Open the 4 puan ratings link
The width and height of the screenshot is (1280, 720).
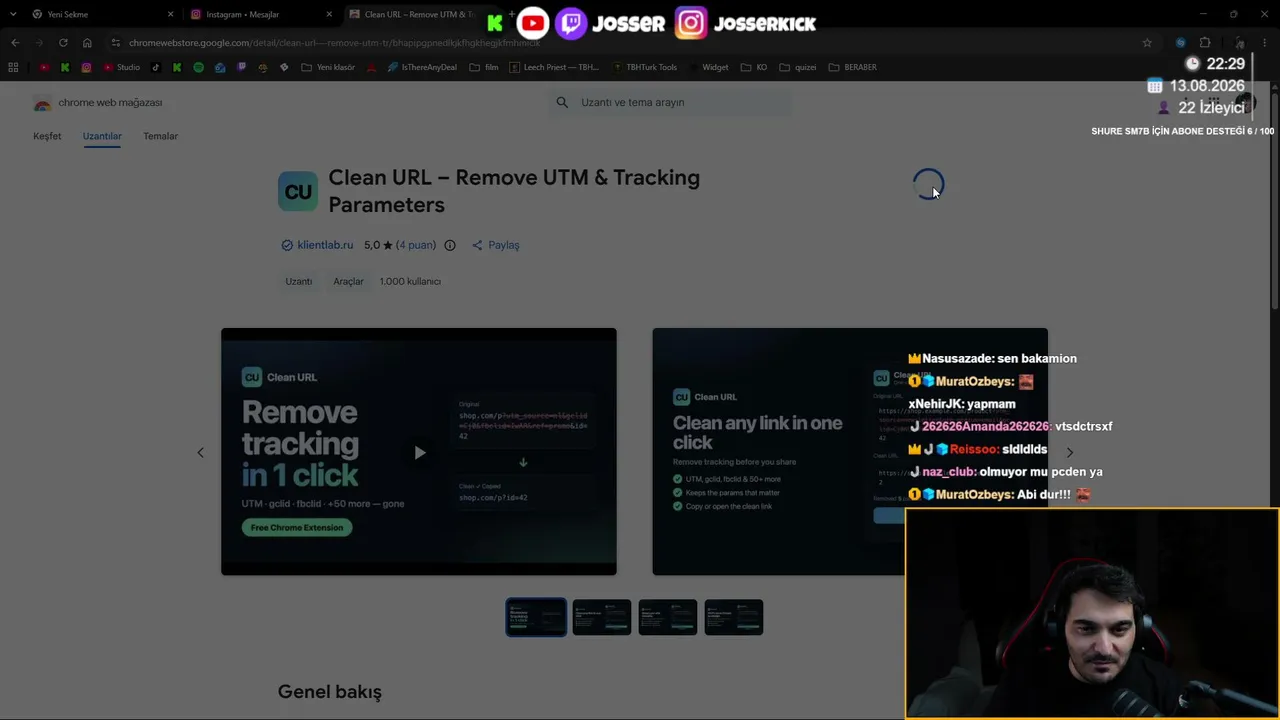[416, 245]
